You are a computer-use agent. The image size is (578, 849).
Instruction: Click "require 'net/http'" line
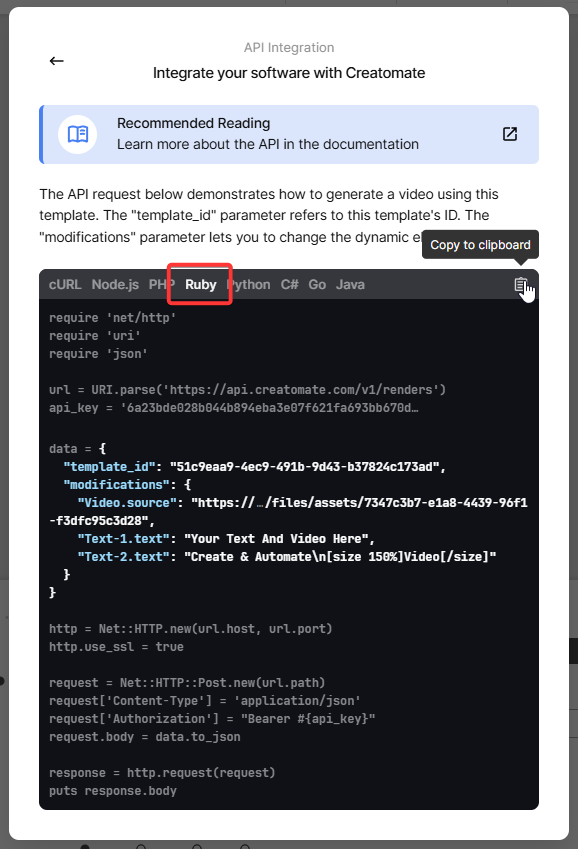pyautogui.click(x=113, y=318)
